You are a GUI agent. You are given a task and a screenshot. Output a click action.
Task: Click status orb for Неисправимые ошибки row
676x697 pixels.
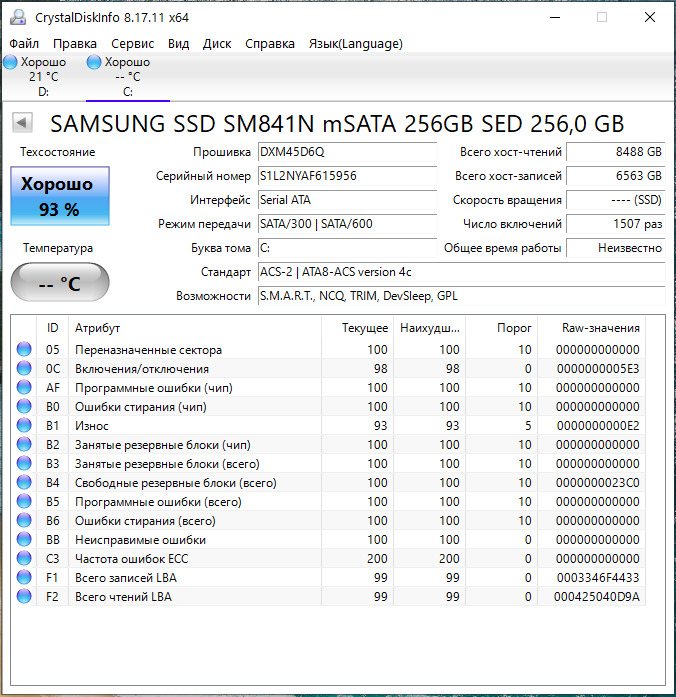[24, 540]
